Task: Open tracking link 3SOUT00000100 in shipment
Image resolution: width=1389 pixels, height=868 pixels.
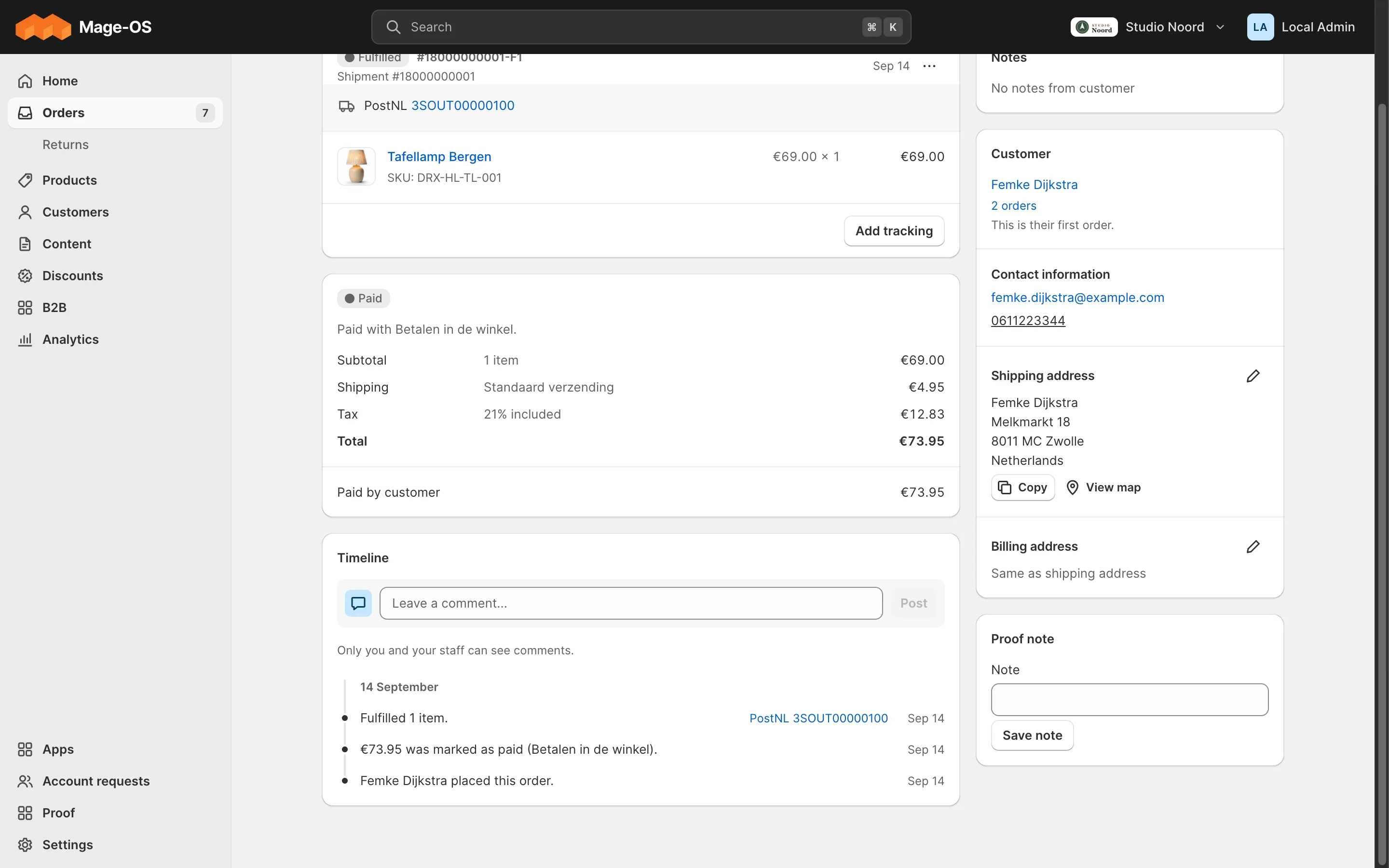Action: point(463,106)
